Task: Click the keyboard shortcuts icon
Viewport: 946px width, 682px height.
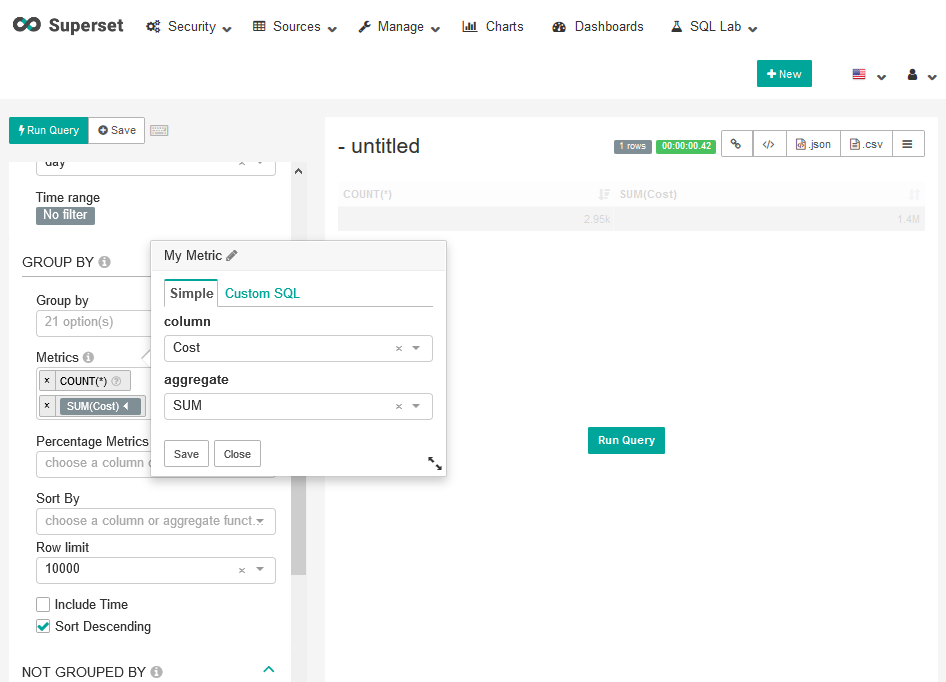Action: point(159,131)
